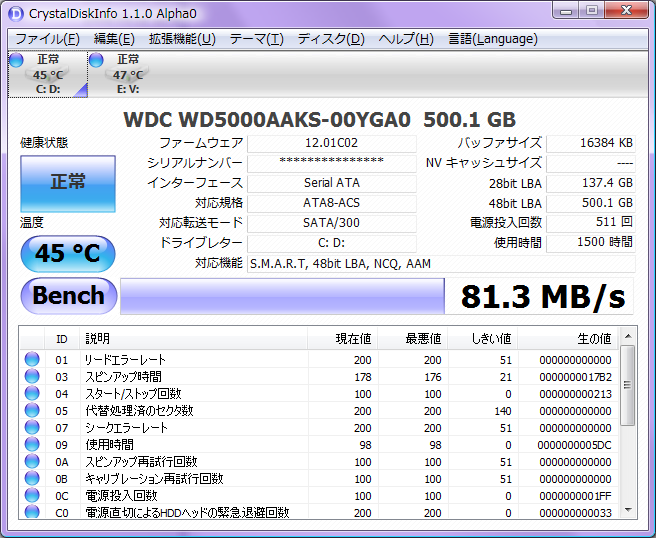Start the Bench benchmark
Screen dimensions: 656x538
[69, 295]
